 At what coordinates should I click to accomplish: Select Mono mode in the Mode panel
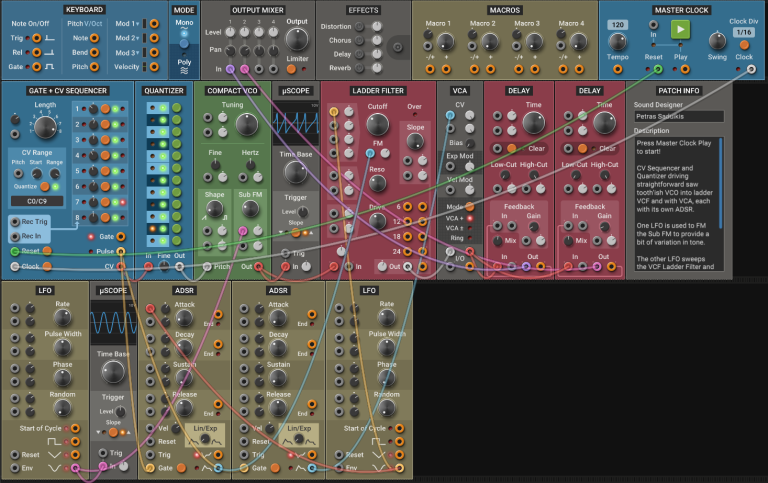point(184,23)
